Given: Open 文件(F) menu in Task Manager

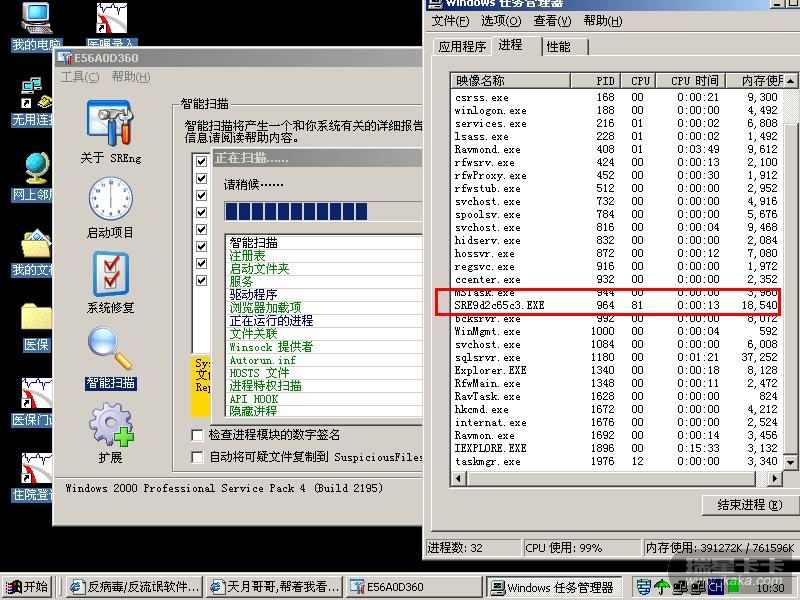Looking at the screenshot, I should [x=451, y=21].
